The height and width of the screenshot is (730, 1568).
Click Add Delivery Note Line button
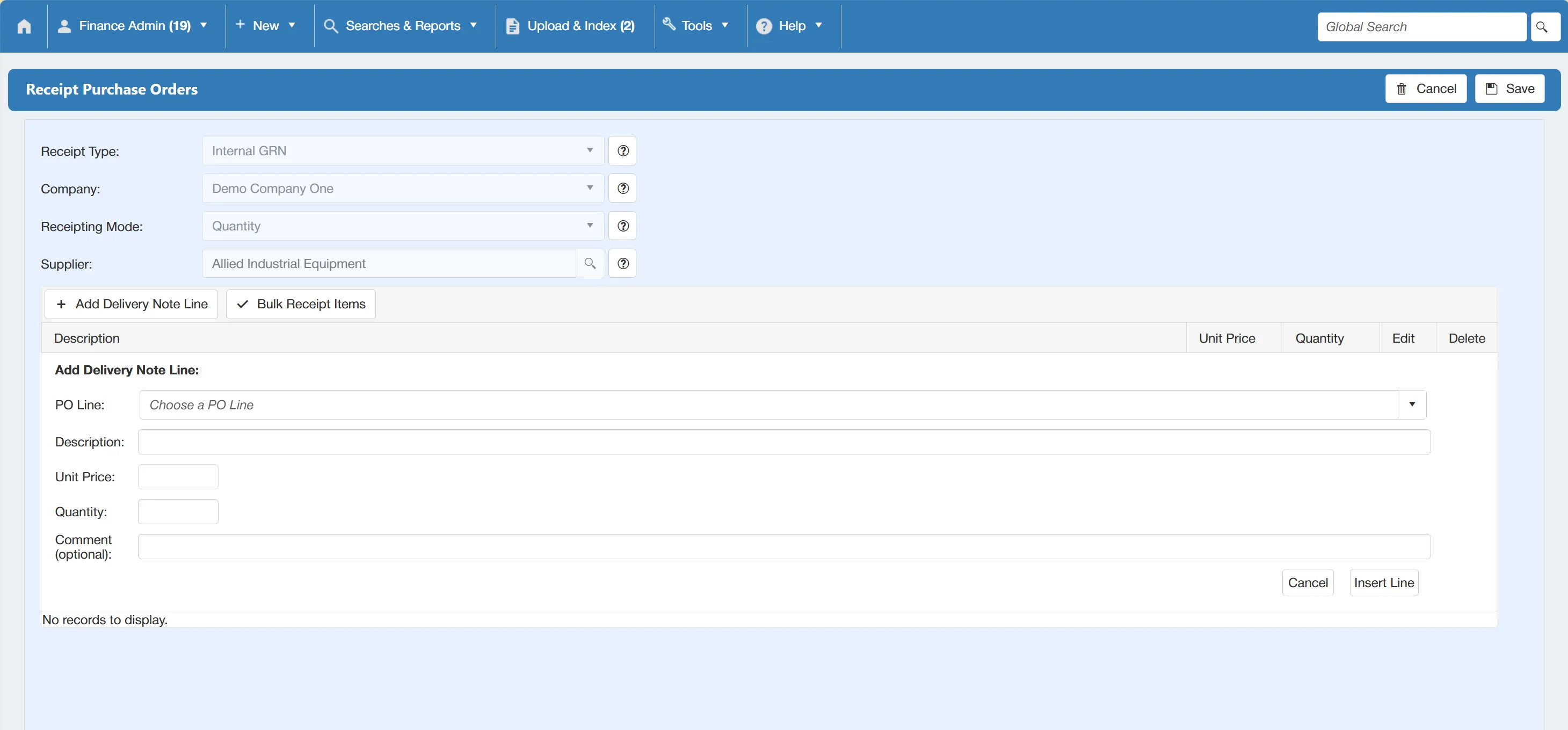[131, 305]
